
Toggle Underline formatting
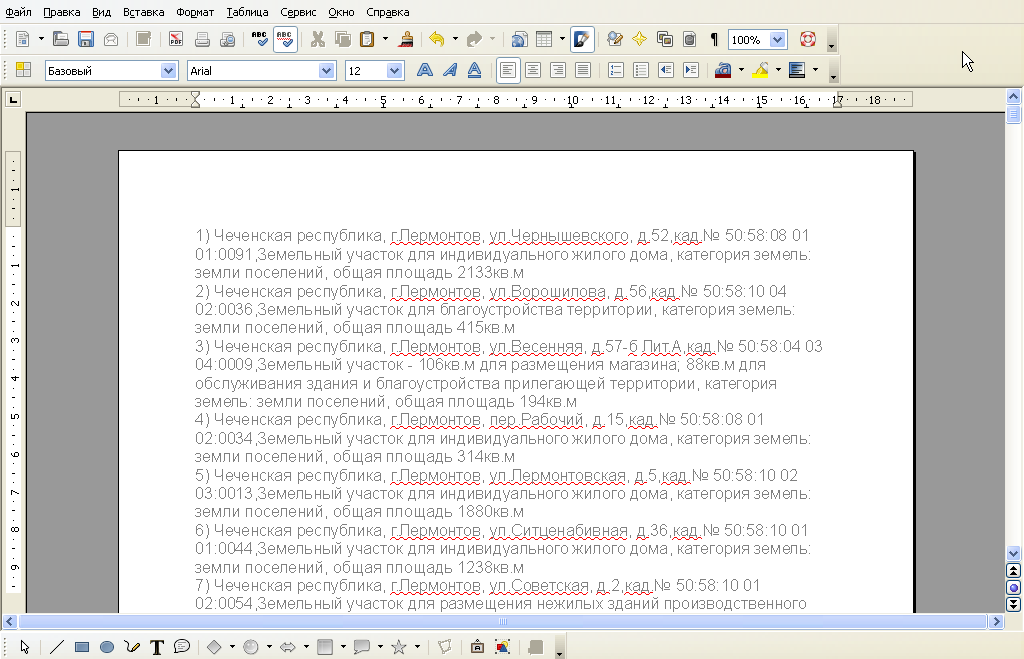[475, 70]
